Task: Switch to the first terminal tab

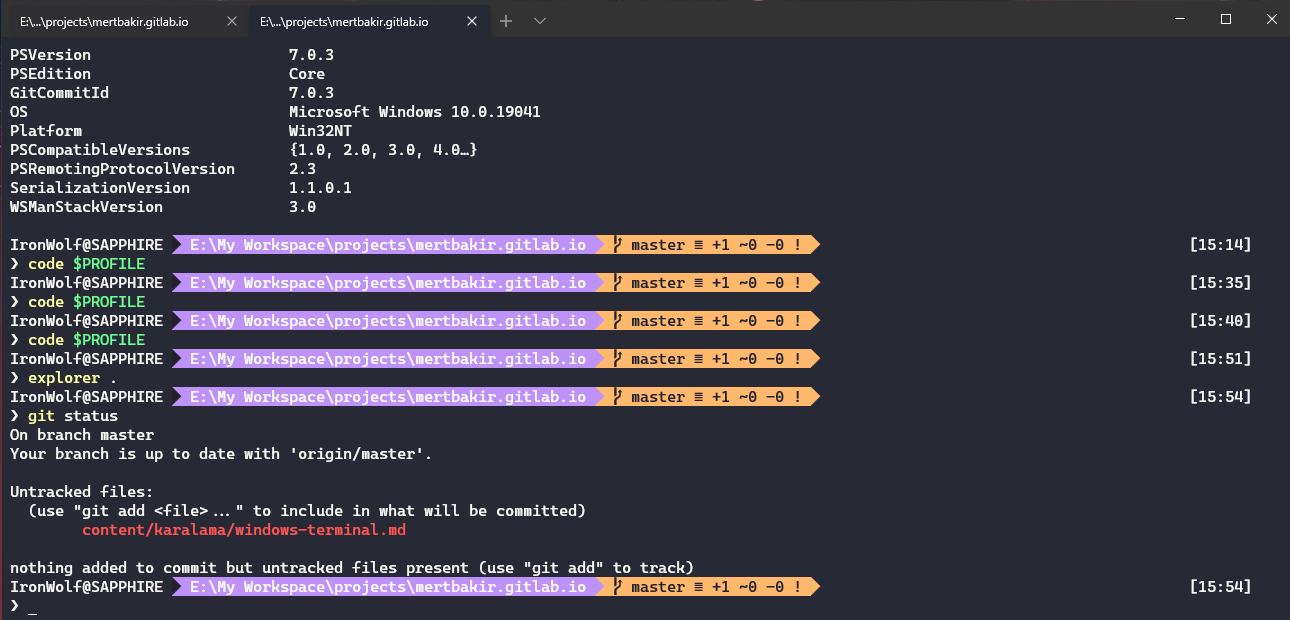Action: pyautogui.click(x=104, y=21)
